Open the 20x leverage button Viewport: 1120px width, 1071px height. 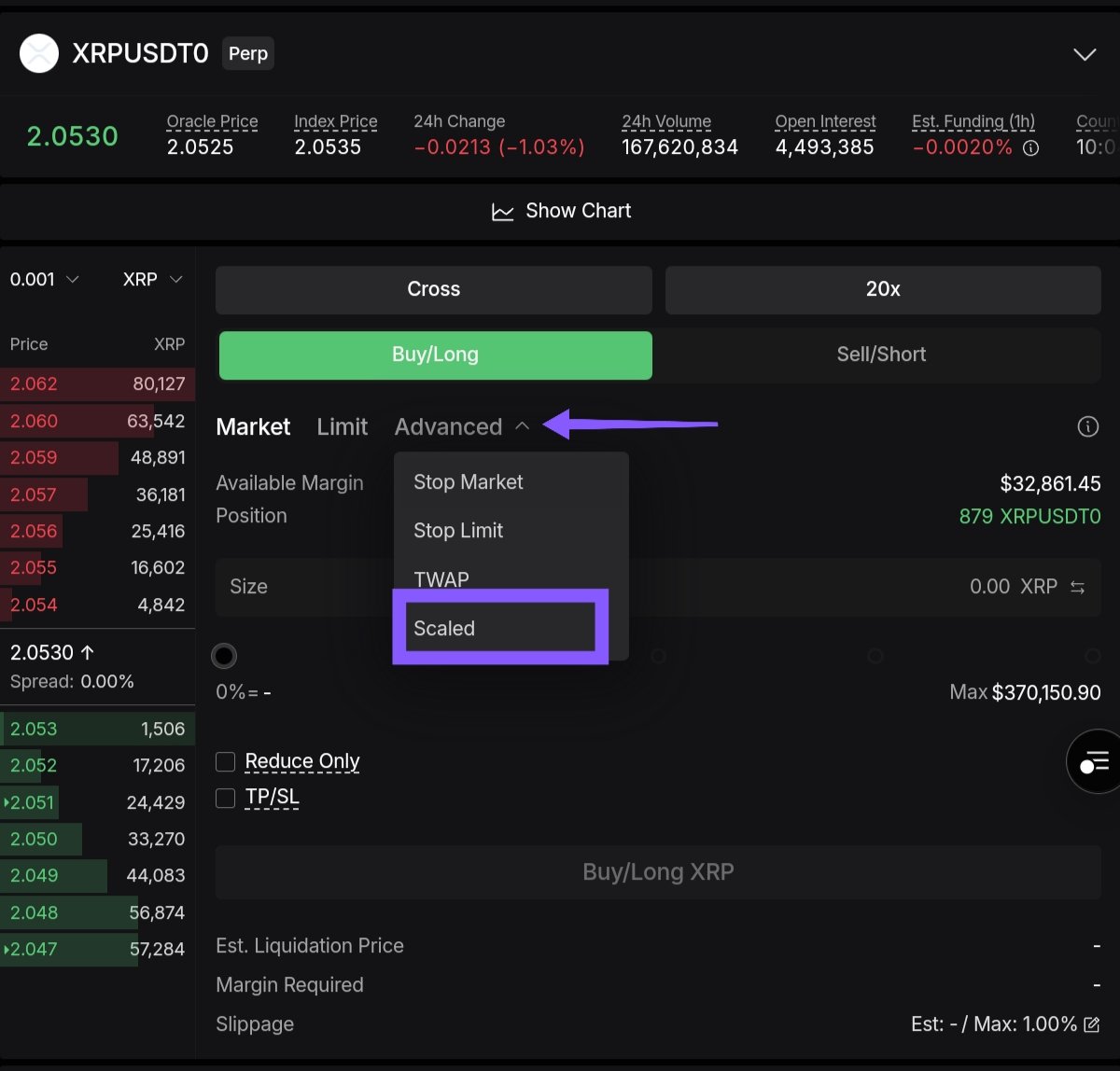883,290
